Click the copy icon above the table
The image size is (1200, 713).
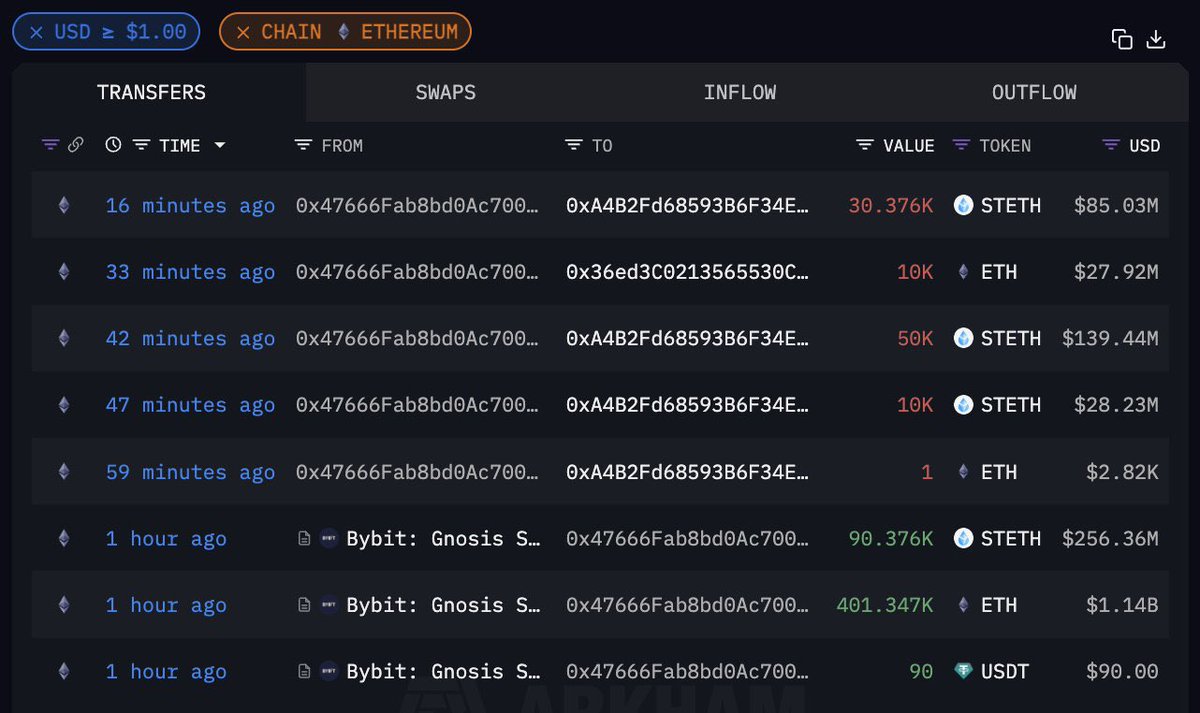1122,38
